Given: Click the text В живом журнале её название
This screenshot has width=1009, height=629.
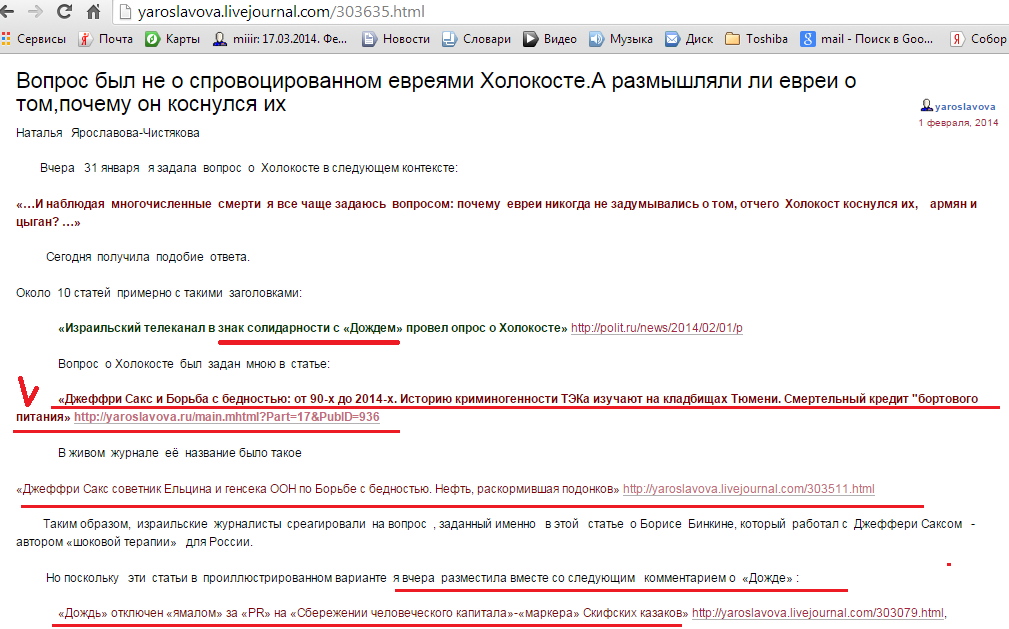Looking at the screenshot, I should [x=180, y=453].
